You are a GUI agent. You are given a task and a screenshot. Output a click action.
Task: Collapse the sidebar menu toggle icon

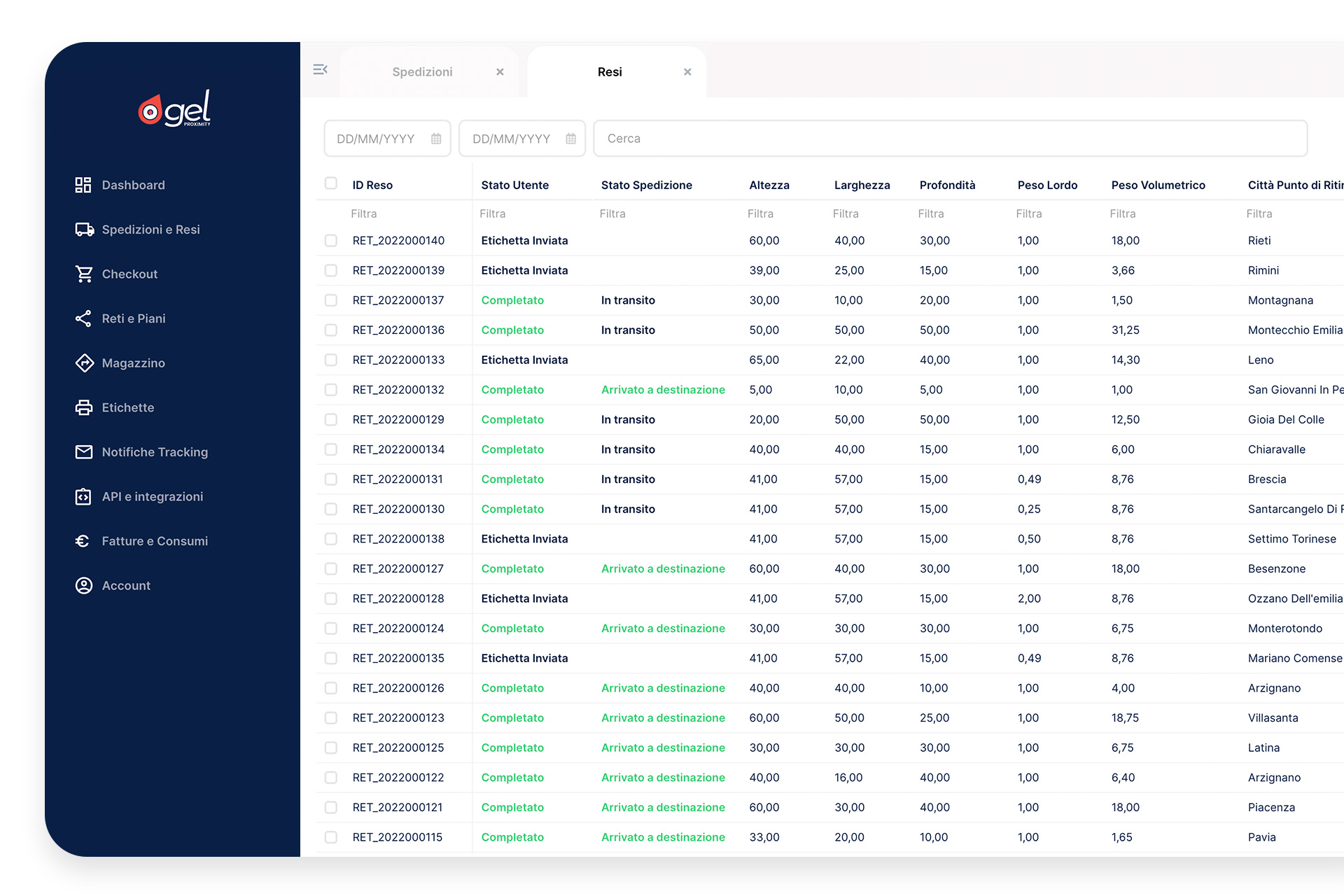click(x=320, y=69)
